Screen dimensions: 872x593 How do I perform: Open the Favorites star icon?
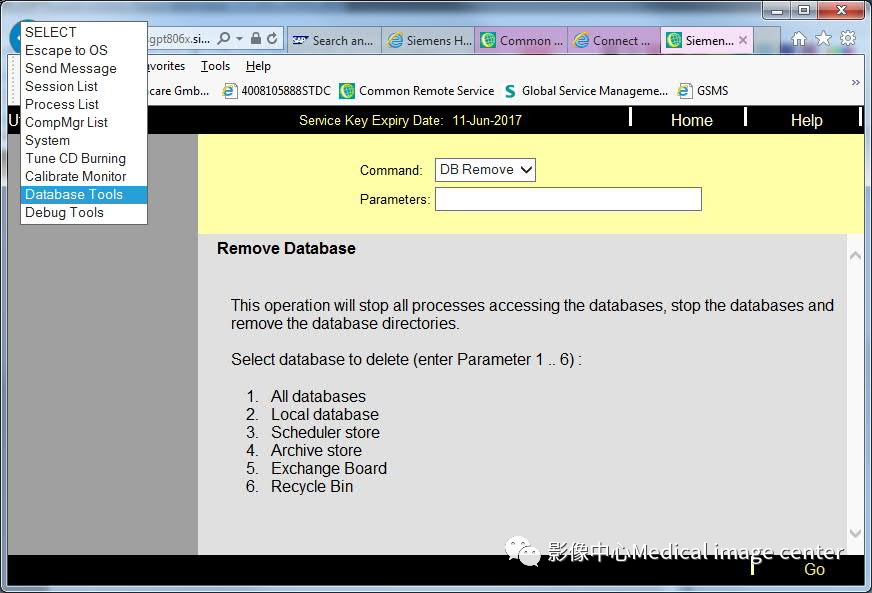[823, 39]
